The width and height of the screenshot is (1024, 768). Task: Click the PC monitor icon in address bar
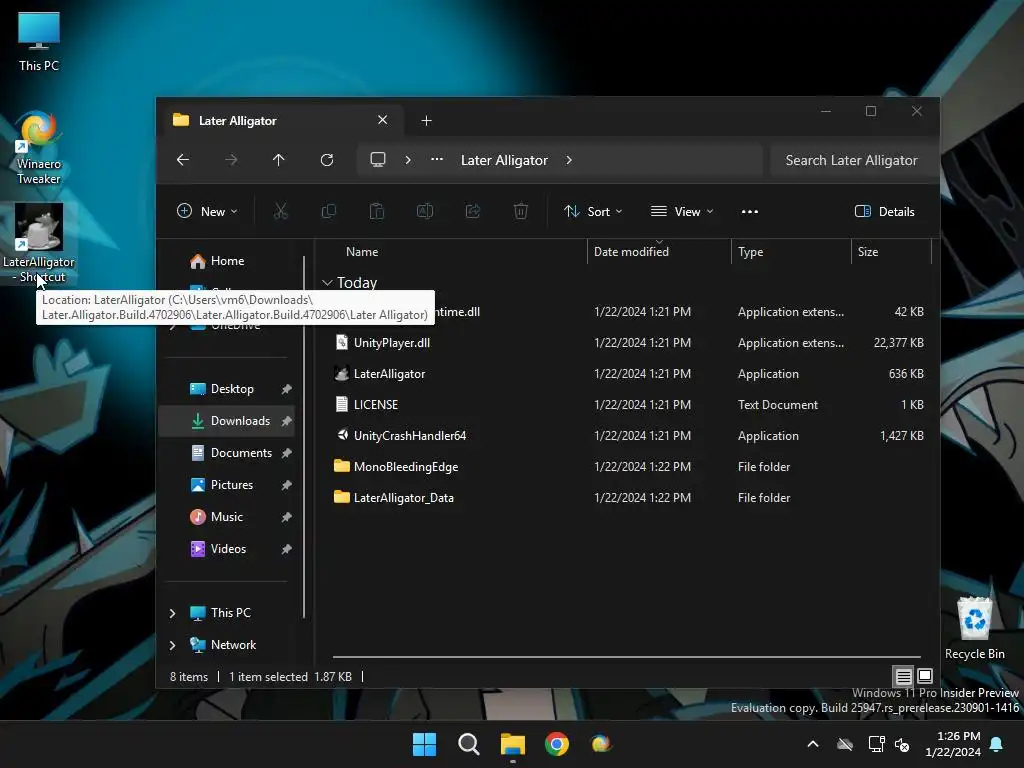pyautogui.click(x=378, y=160)
